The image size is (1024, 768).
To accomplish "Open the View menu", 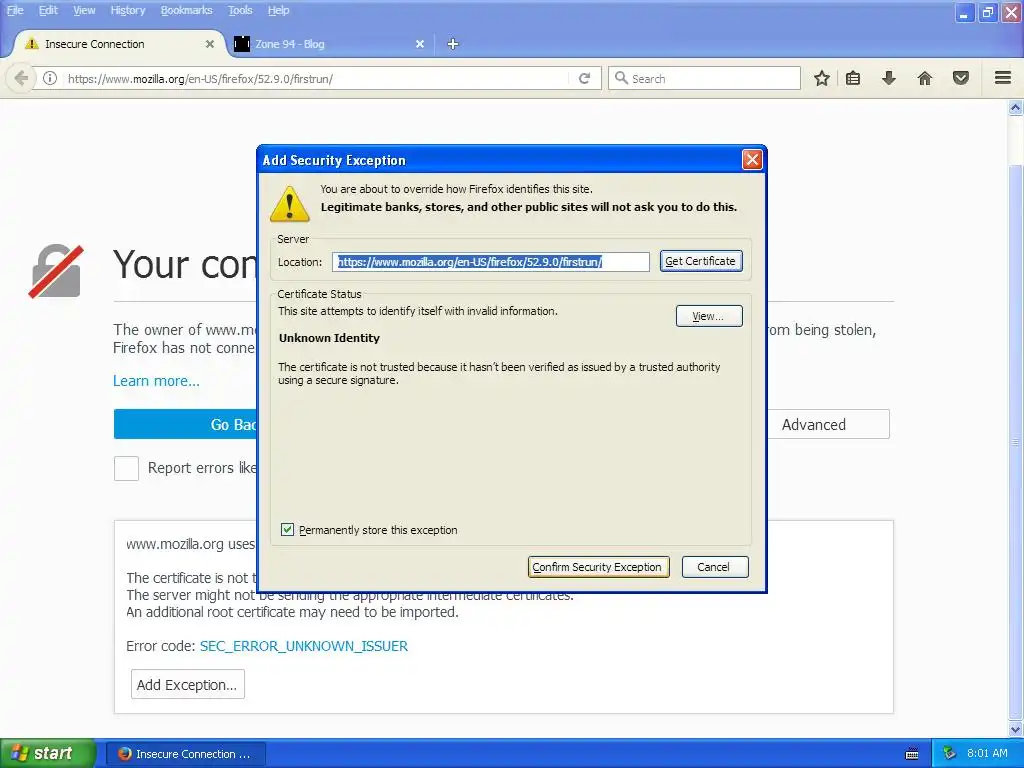I will coord(84,10).
